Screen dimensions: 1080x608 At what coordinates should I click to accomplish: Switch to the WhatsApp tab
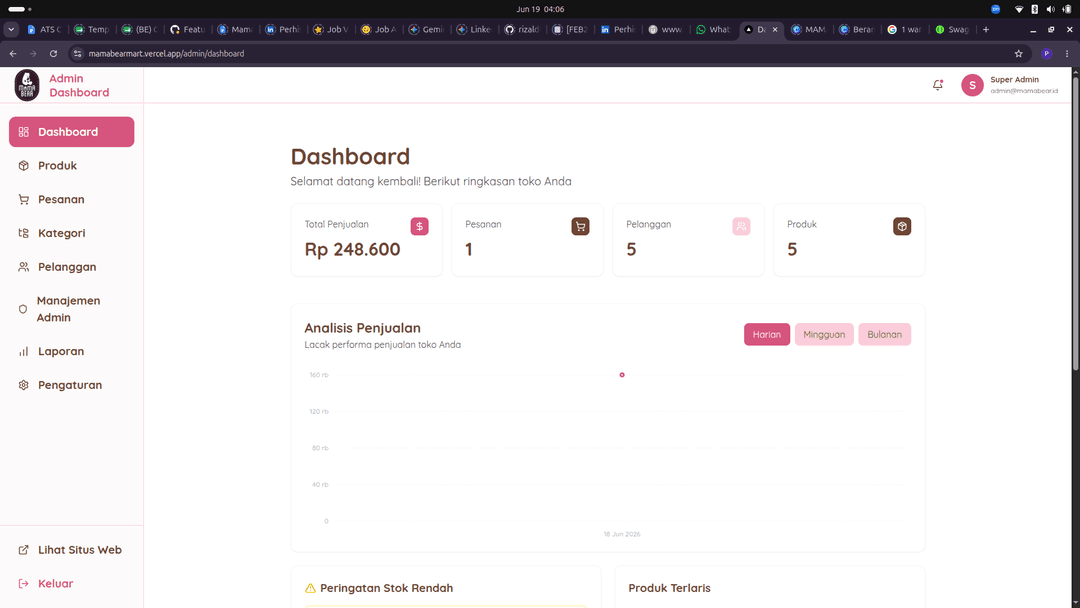(714, 30)
